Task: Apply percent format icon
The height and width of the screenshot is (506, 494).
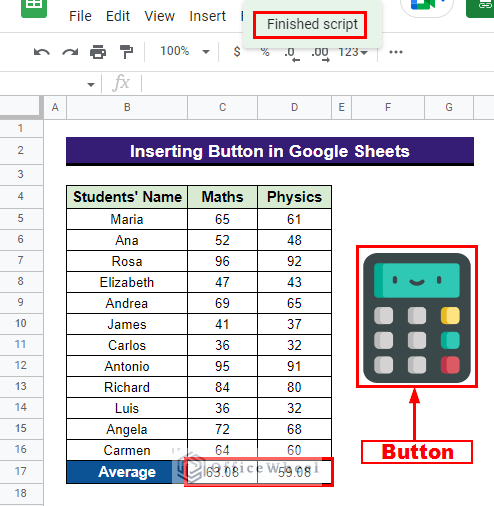Action: (265, 52)
